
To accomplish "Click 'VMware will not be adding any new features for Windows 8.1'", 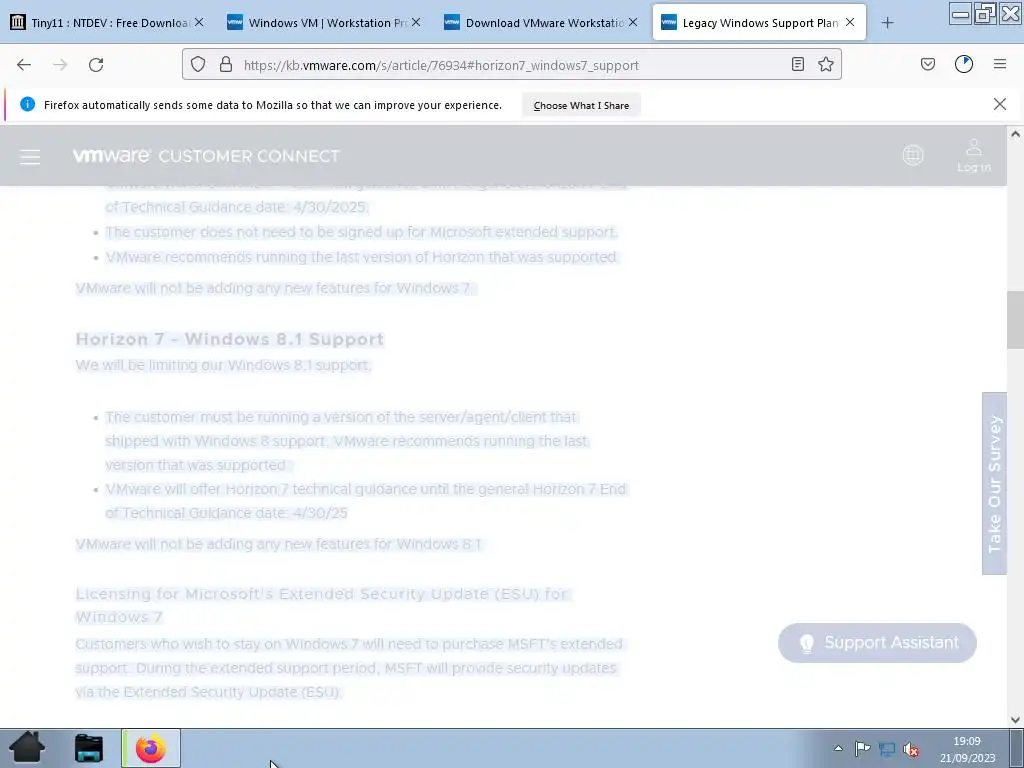I will tap(278, 544).
